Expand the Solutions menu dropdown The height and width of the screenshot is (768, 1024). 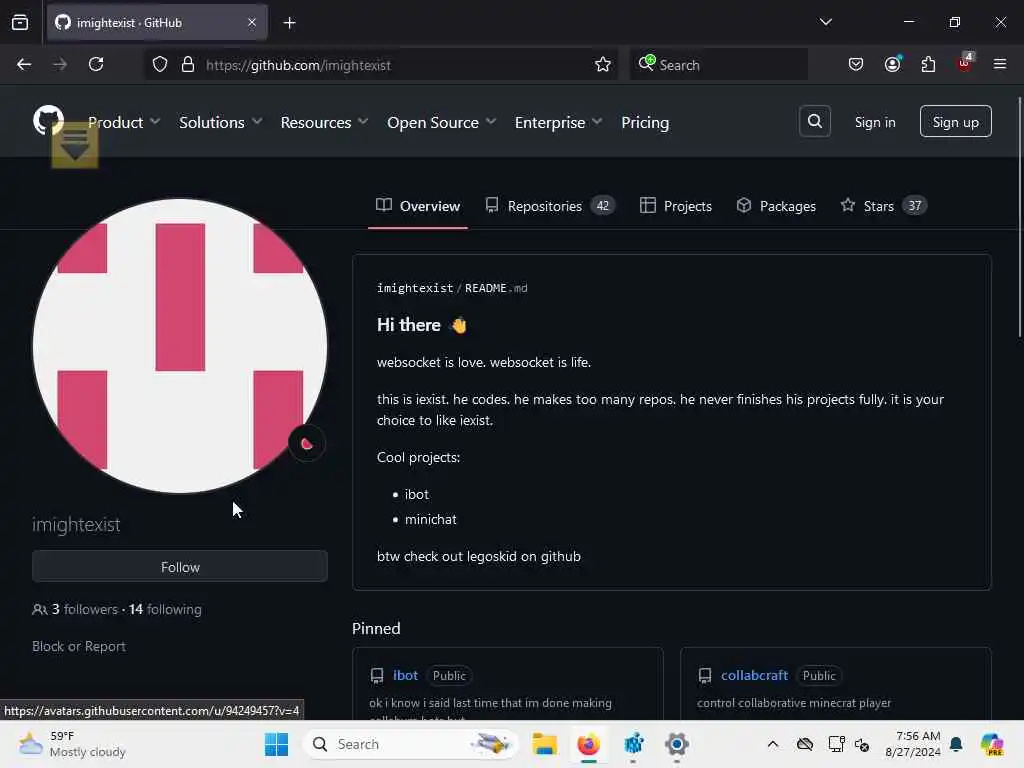click(x=220, y=122)
